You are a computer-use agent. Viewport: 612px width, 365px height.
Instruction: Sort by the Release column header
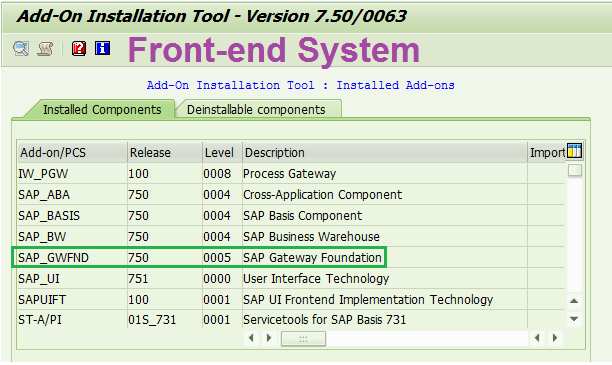165,153
